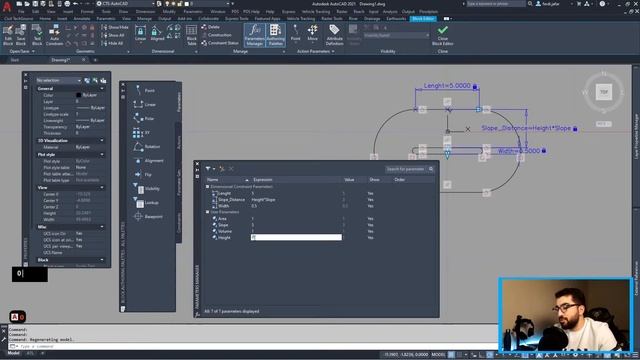Click command line input field
This screenshot has width=640, height=360.
tap(253, 347)
